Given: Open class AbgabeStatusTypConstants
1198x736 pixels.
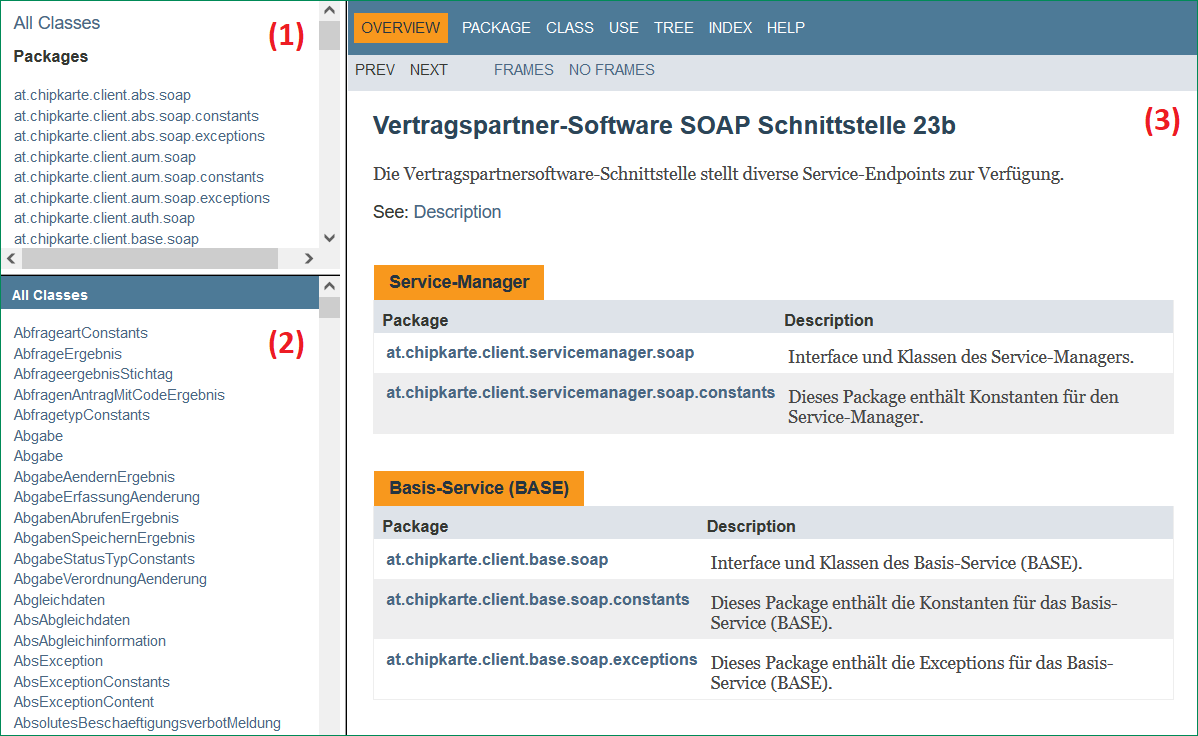Looking at the screenshot, I should [x=104, y=559].
